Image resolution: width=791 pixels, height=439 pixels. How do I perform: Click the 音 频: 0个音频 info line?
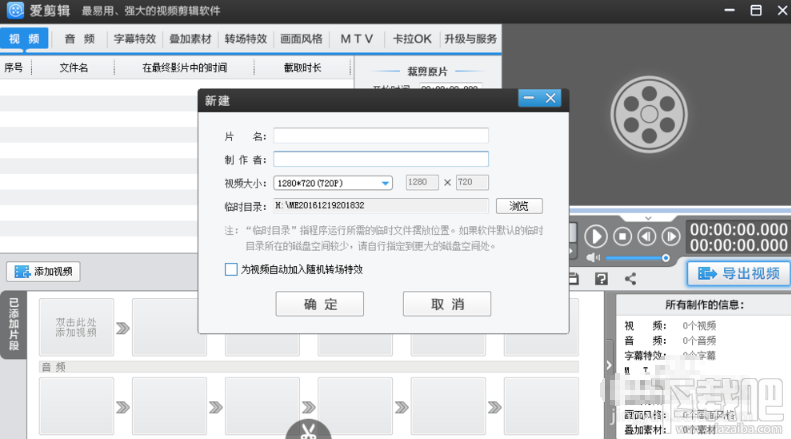670,341
